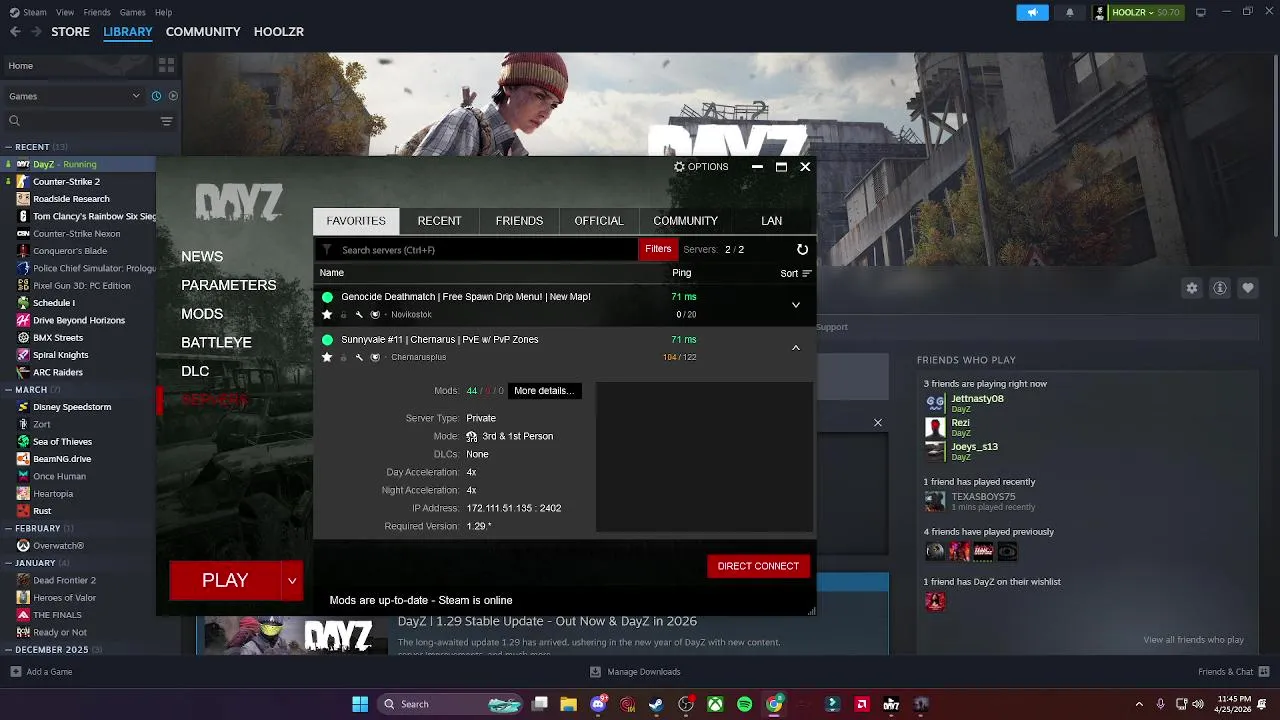Open DayZ game settings gear on Steam page

pos(1192,288)
